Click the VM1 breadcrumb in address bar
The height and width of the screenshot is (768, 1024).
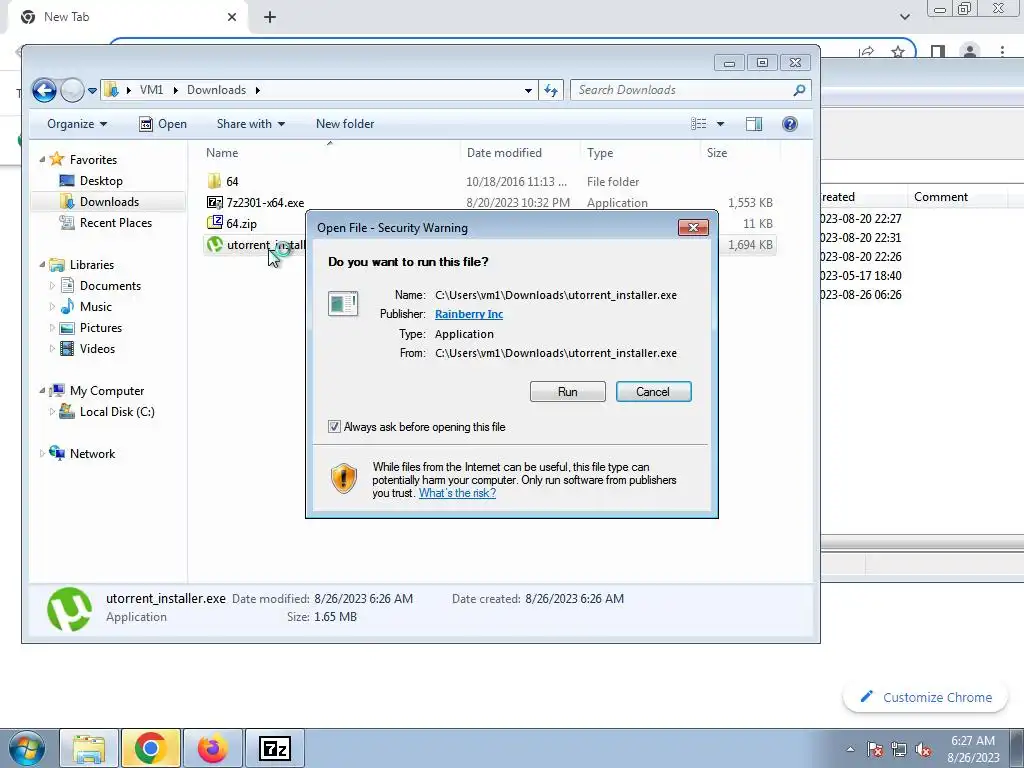tap(152, 90)
